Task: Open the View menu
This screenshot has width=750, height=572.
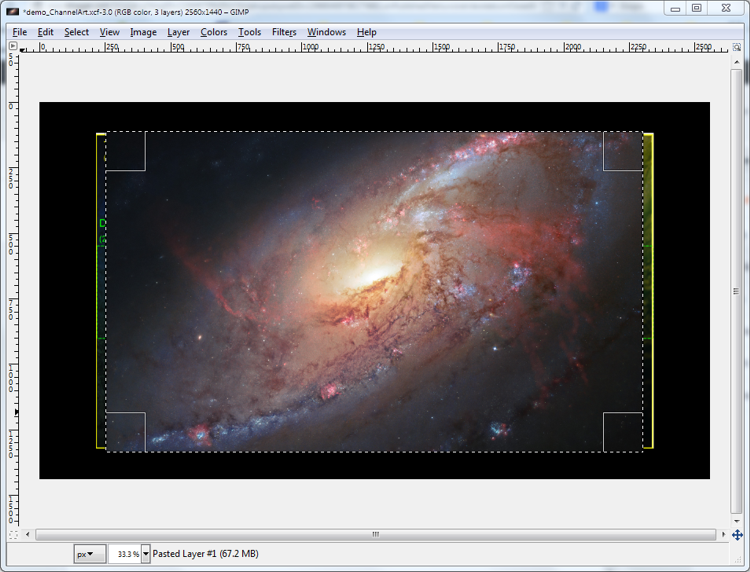Action: point(110,32)
